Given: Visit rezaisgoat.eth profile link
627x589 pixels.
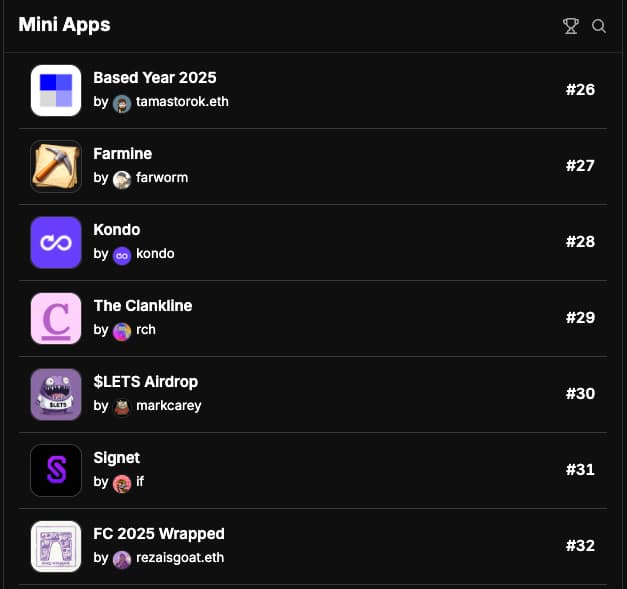Looking at the screenshot, I should pyautogui.click(x=179, y=558).
